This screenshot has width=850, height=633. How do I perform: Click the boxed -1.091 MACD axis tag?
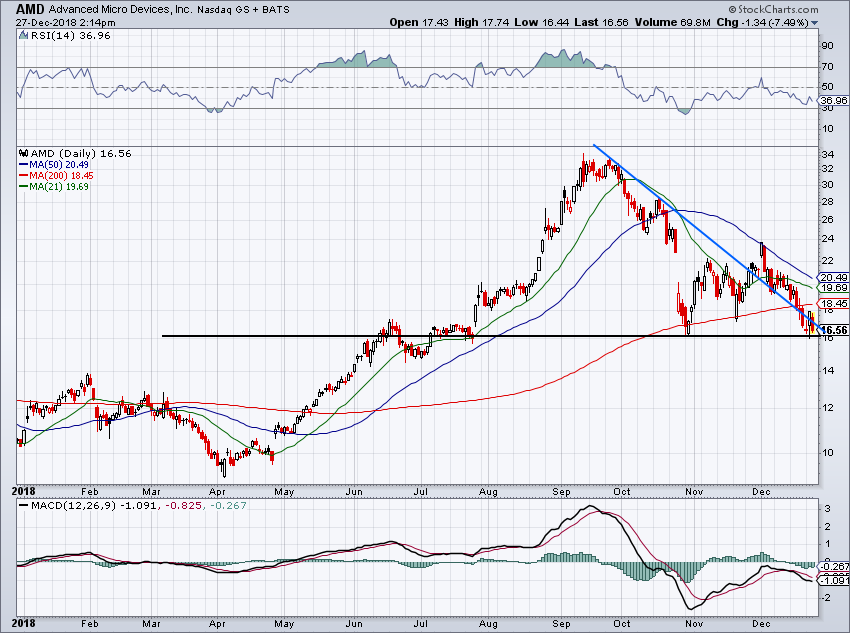tap(833, 580)
